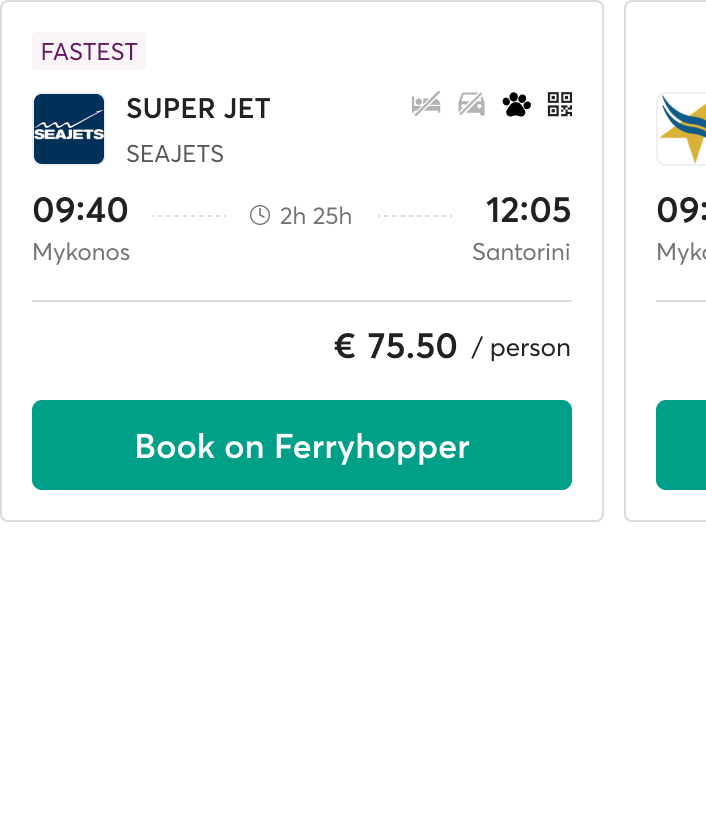Click the Mykonos departure port label
706x828 pixels.
(81, 252)
